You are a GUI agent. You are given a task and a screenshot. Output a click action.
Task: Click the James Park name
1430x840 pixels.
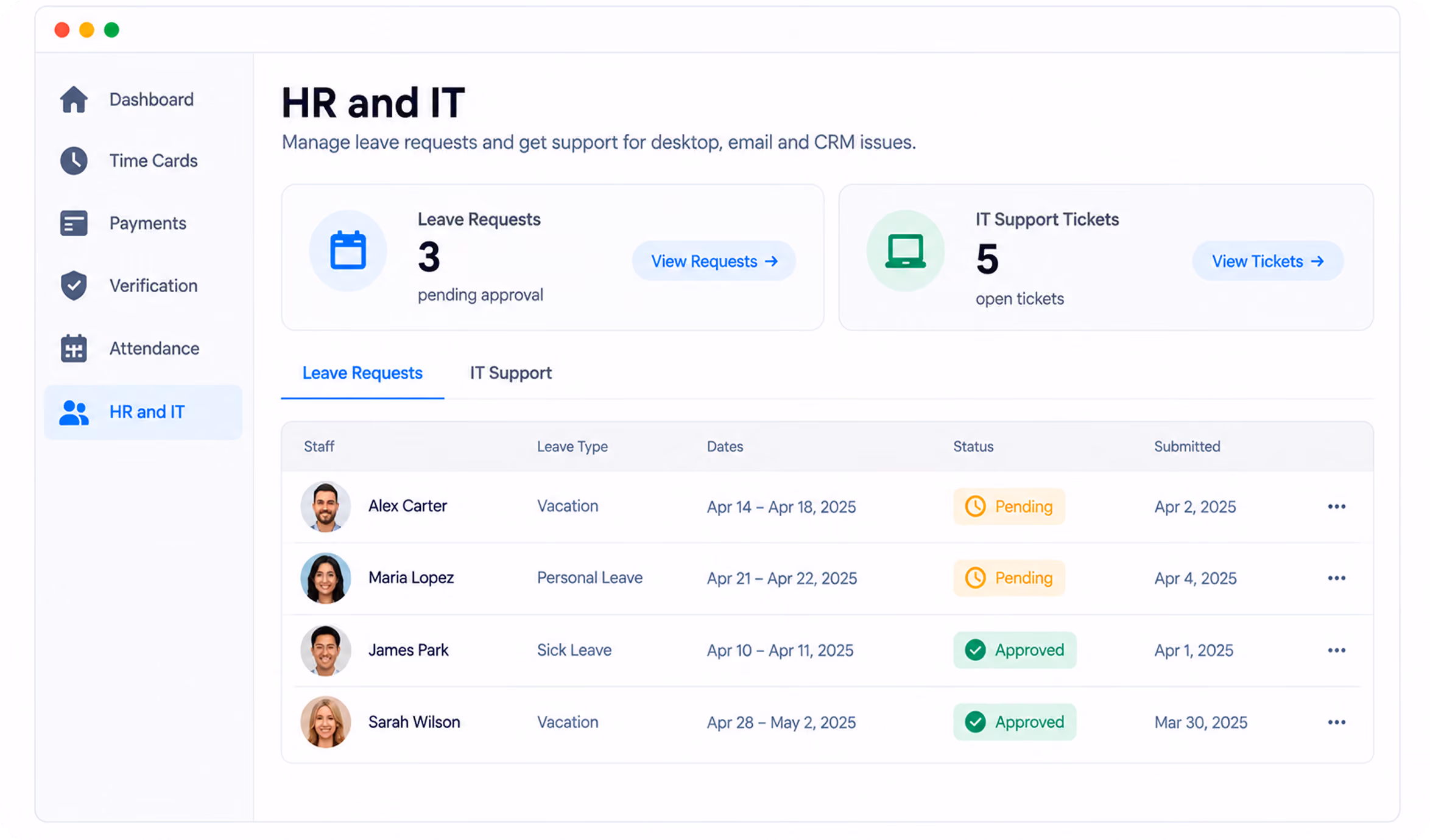pos(408,650)
